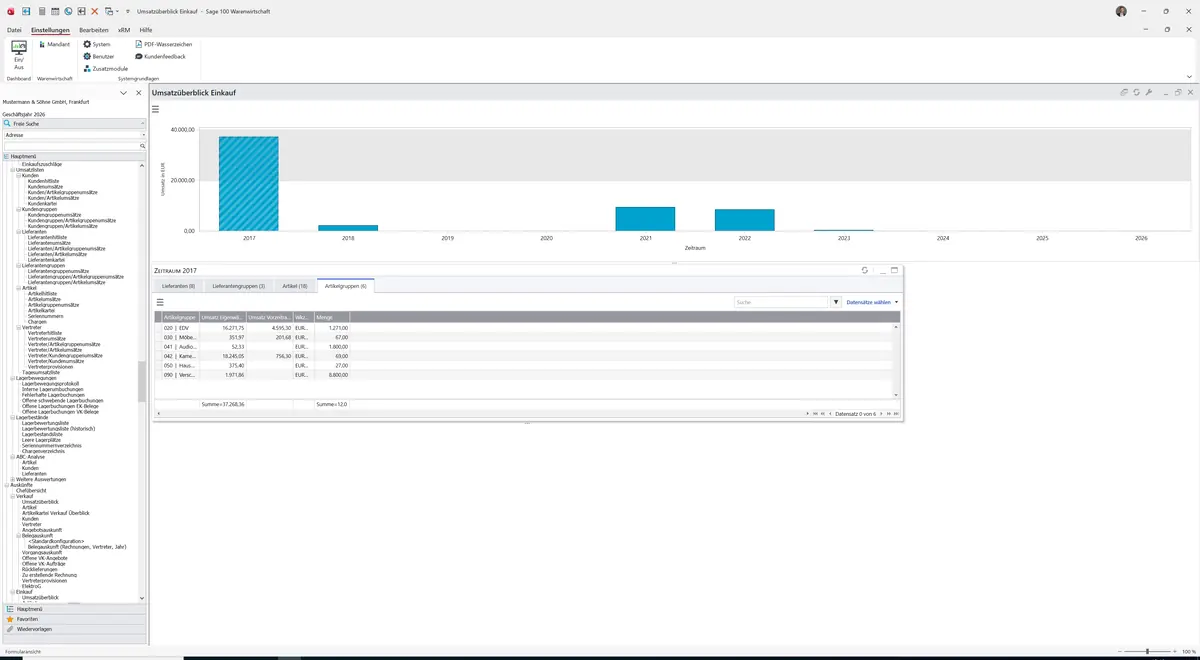Screen dimensions: 1200x660
Task: Click the magnifier in the navigation search field
Action: tap(142, 146)
